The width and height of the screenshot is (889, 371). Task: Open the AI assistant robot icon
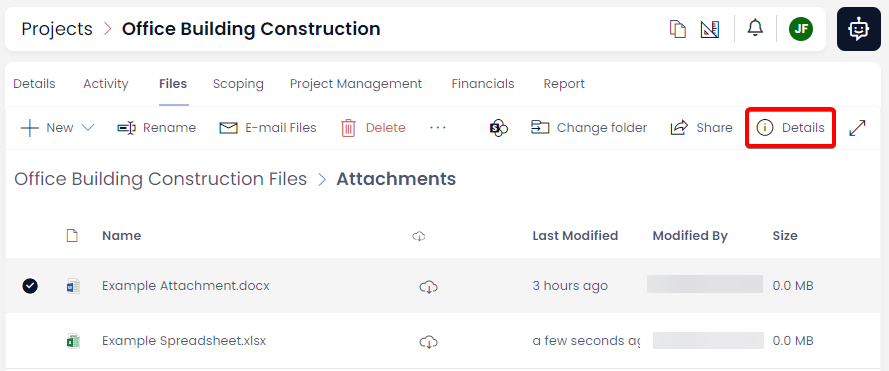coord(858,29)
